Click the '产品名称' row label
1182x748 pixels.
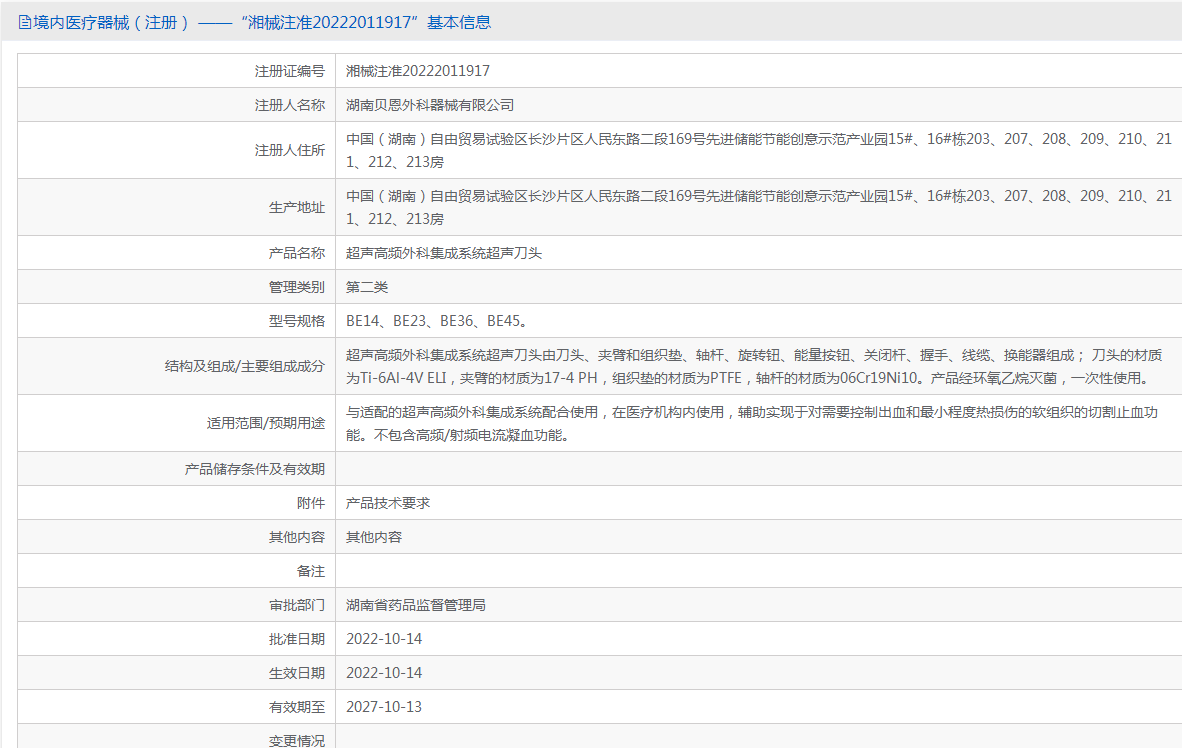(x=297, y=253)
